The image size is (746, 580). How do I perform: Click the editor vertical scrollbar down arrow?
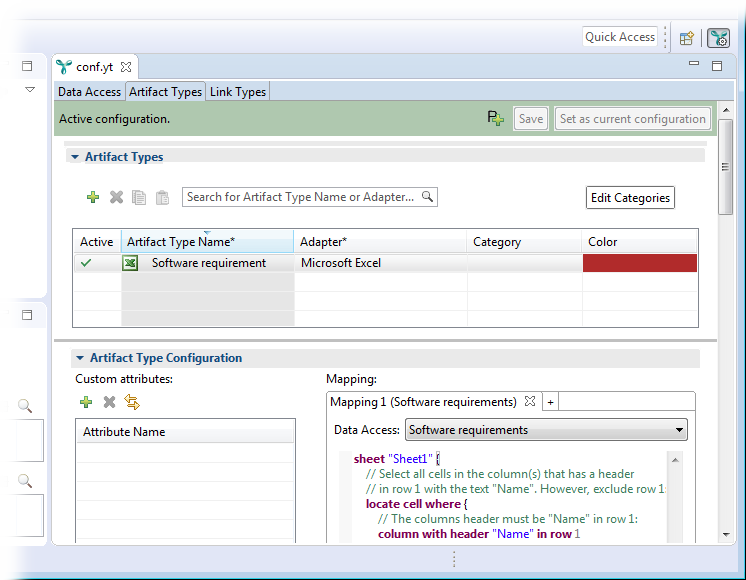pyautogui.click(x=726, y=534)
